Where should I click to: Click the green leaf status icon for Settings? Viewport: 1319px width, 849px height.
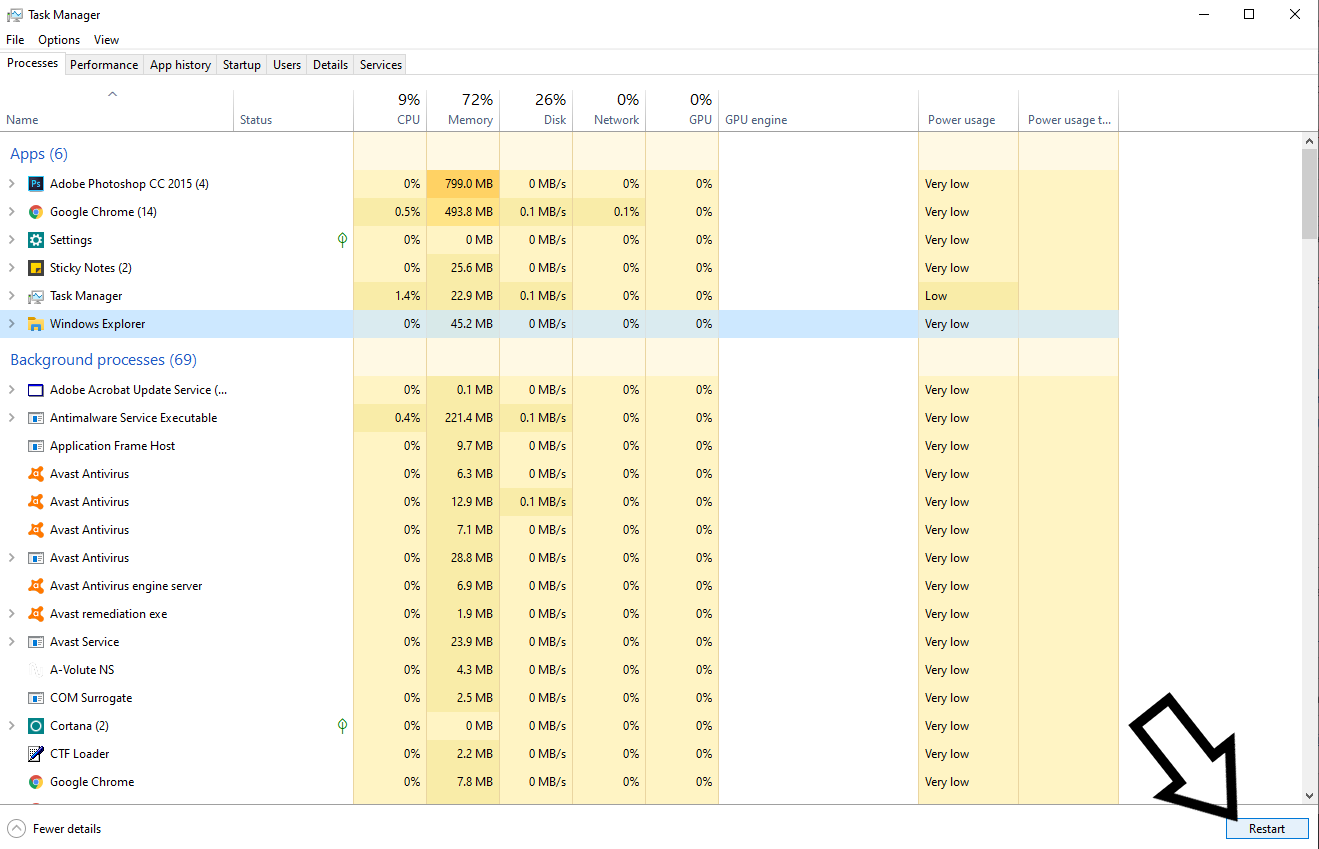pyautogui.click(x=342, y=240)
